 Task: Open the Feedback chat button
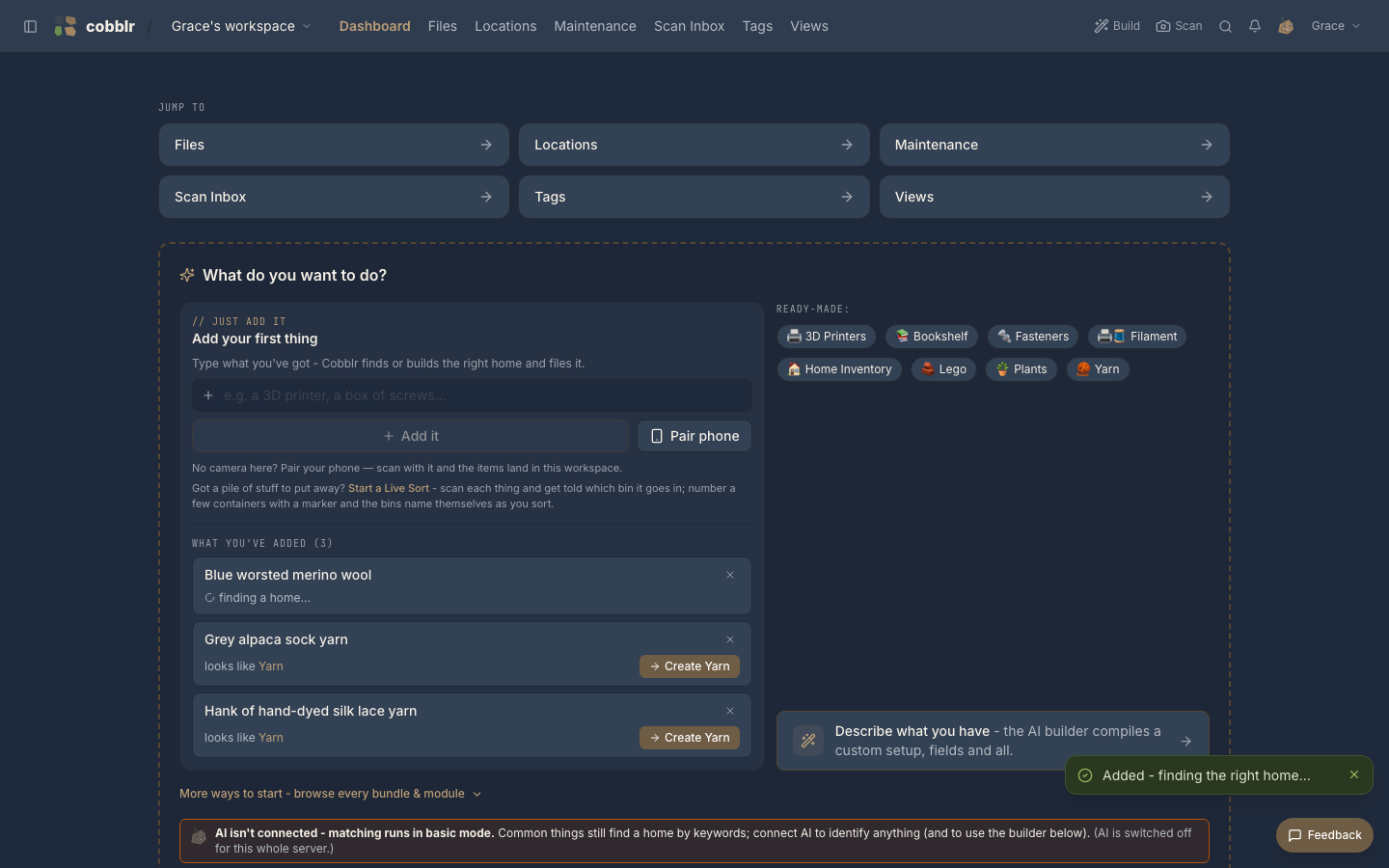(1324, 835)
